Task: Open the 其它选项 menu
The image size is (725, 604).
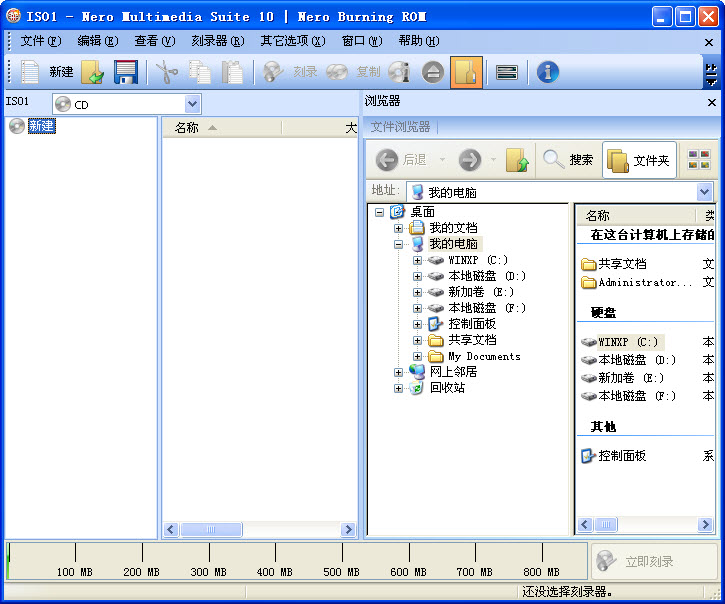Action: point(292,41)
